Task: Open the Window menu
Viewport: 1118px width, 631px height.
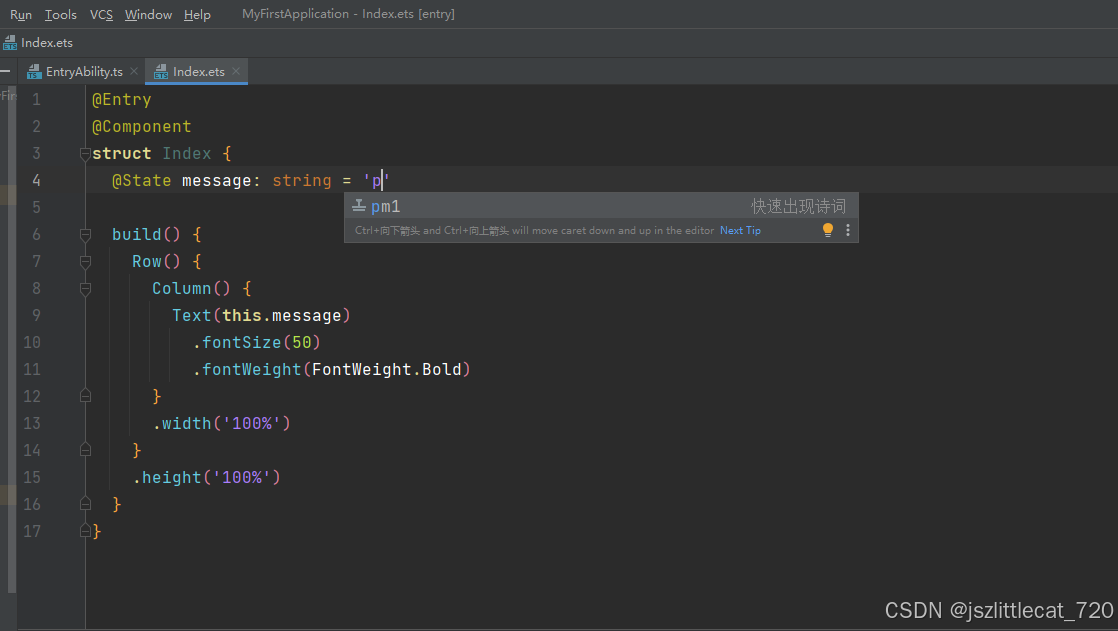Action: (148, 14)
